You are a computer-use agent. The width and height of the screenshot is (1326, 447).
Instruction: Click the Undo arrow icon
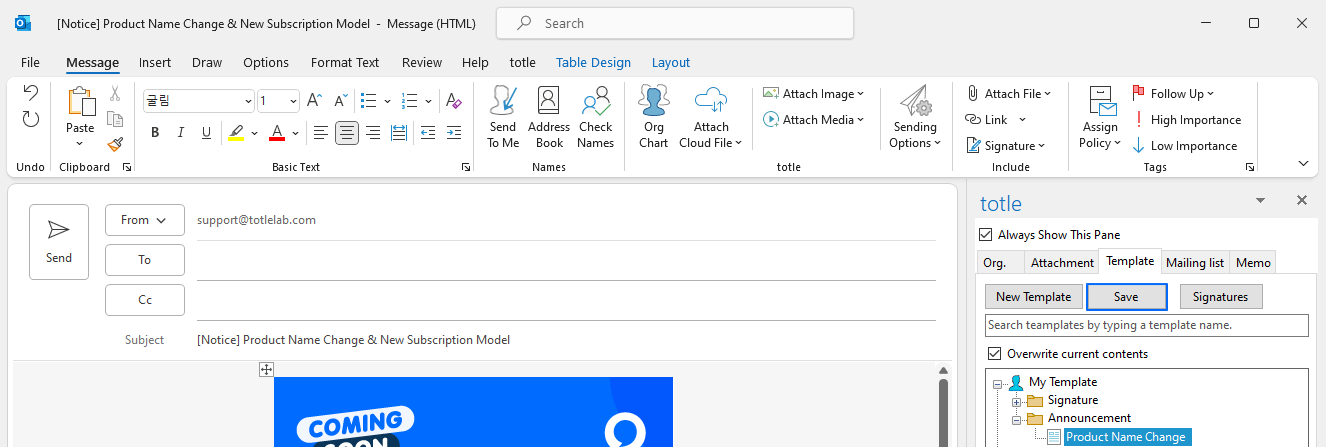click(30, 93)
